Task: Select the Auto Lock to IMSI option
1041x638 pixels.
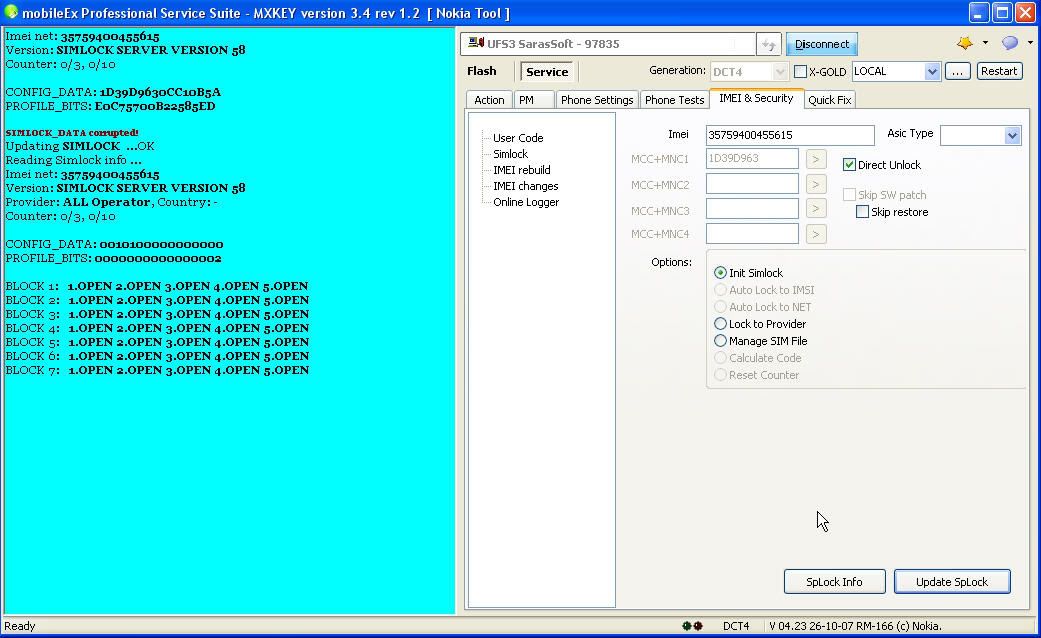Action: tap(720, 290)
